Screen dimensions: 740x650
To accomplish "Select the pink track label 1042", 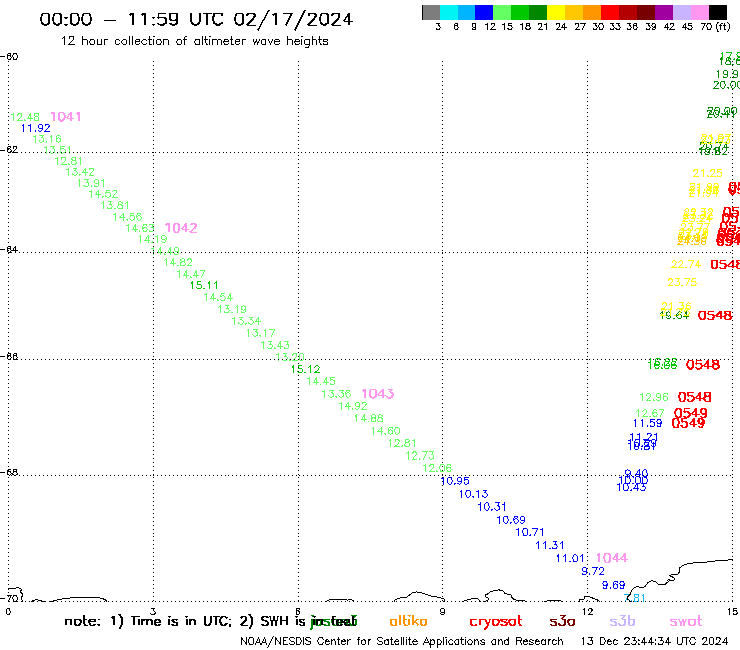I will pyautogui.click(x=181, y=228).
